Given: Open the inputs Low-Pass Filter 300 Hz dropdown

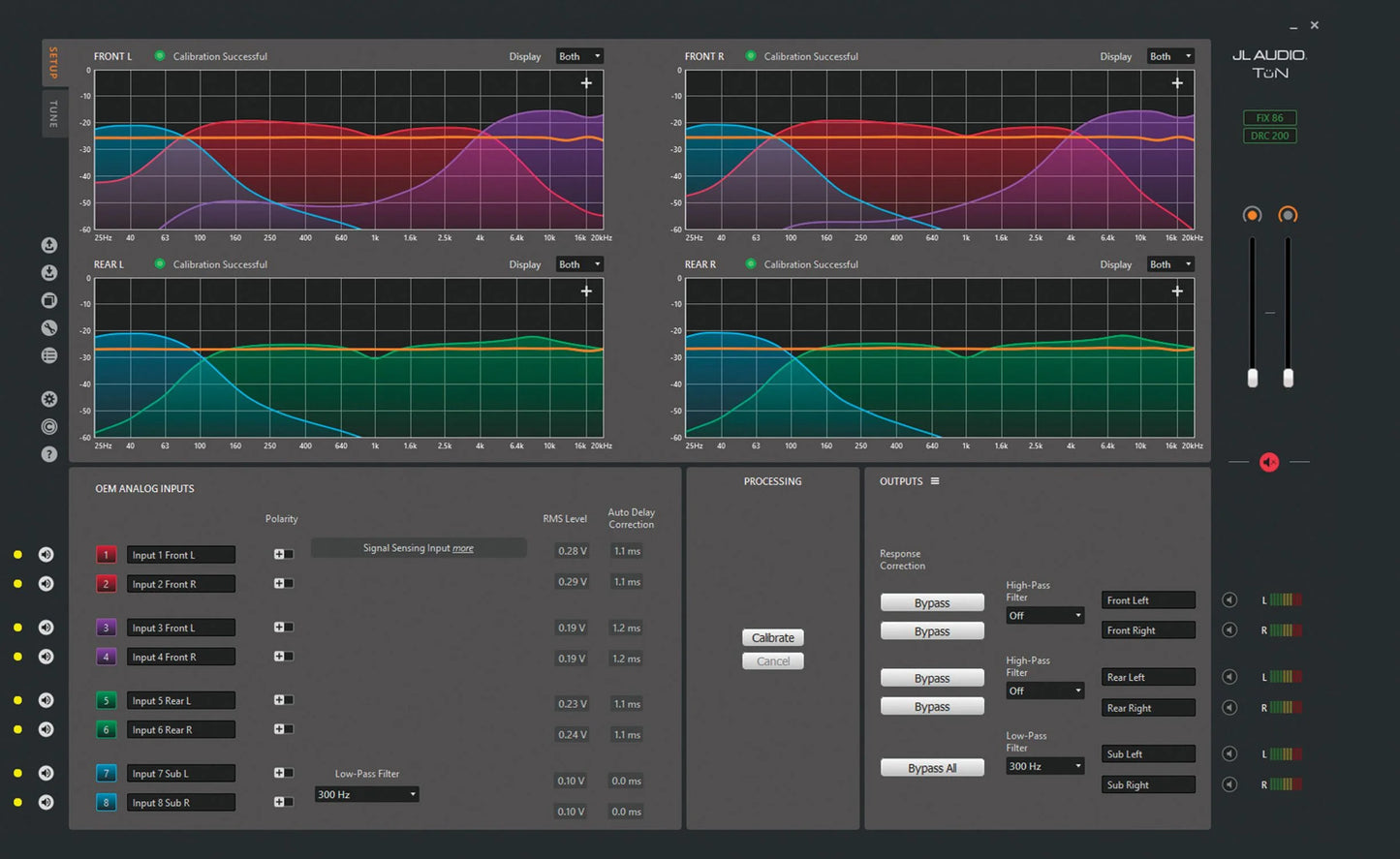Looking at the screenshot, I should click(366, 794).
